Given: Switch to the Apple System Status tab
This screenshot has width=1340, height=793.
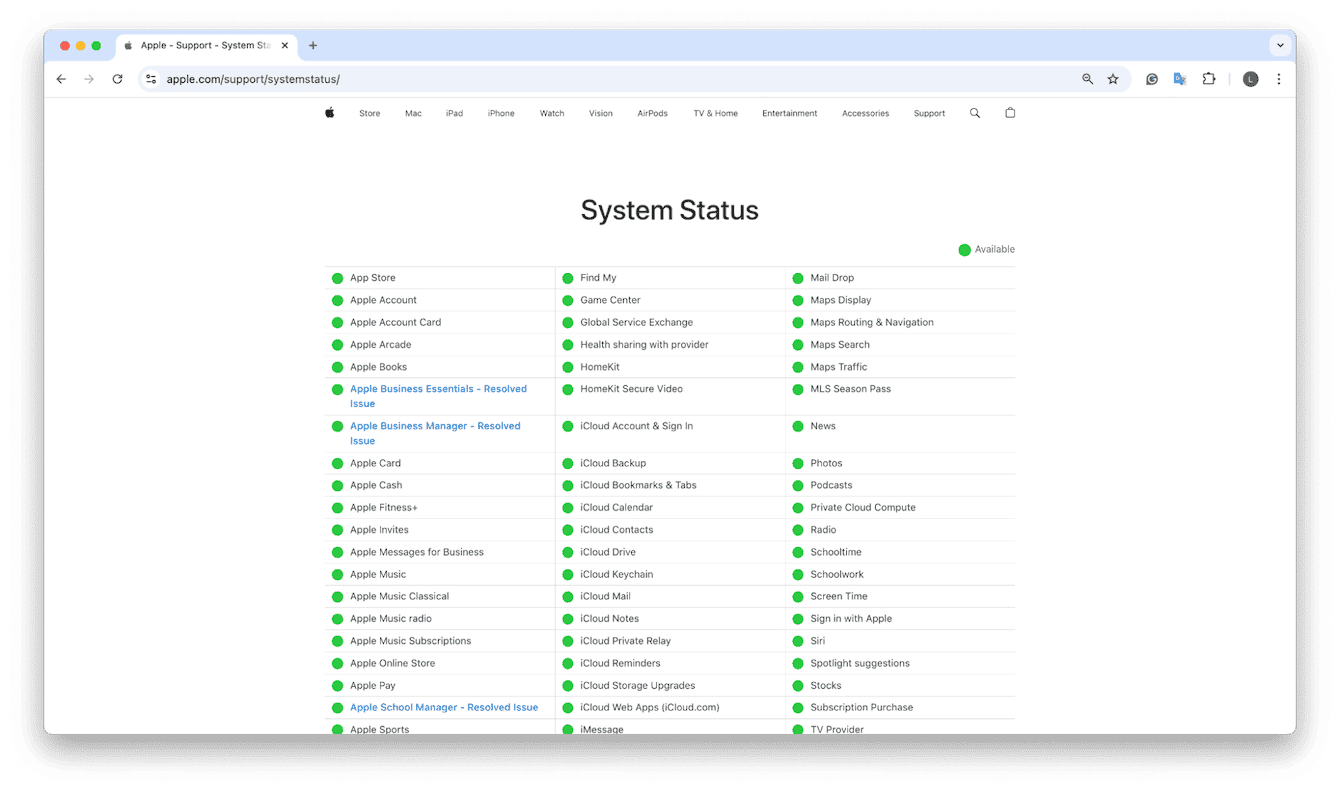Looking at the screenshot, I should 200,45.
